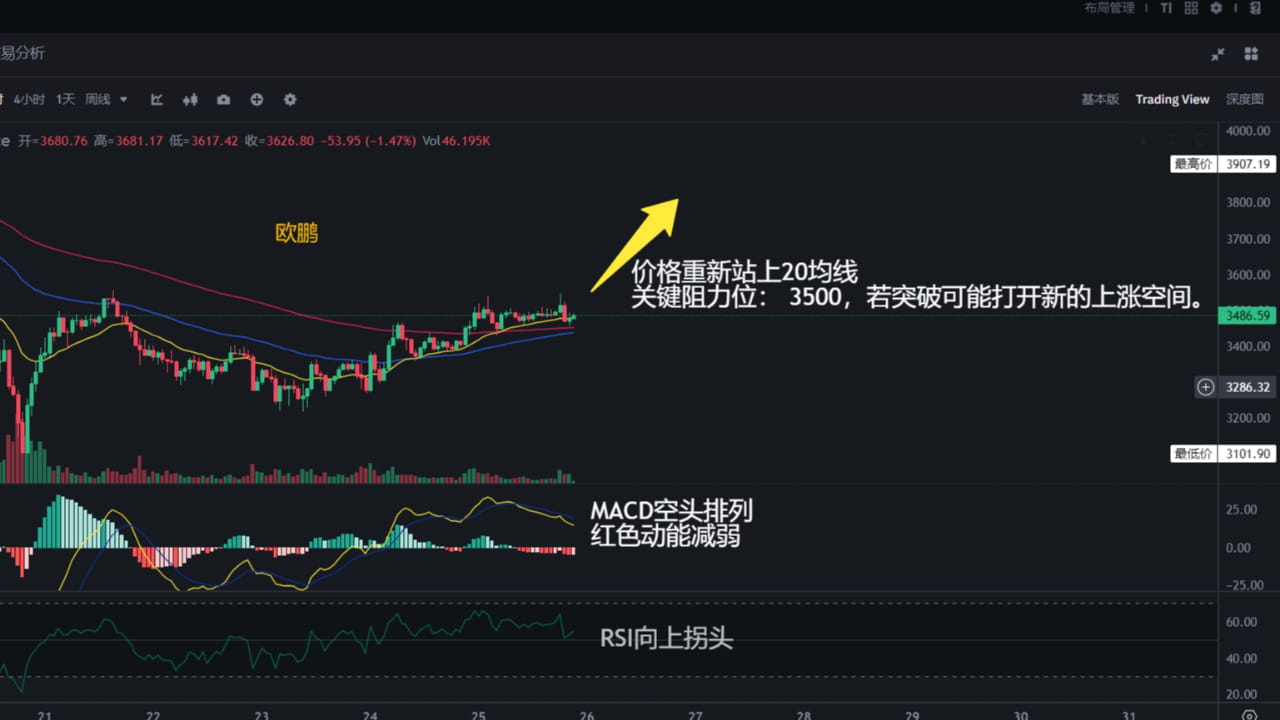Open the TI indicator dropdown top right

[x=1165, y=8]
